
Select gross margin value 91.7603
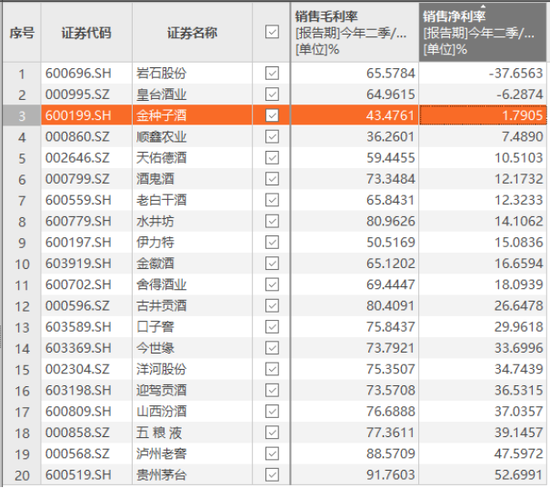coord(355,475)
